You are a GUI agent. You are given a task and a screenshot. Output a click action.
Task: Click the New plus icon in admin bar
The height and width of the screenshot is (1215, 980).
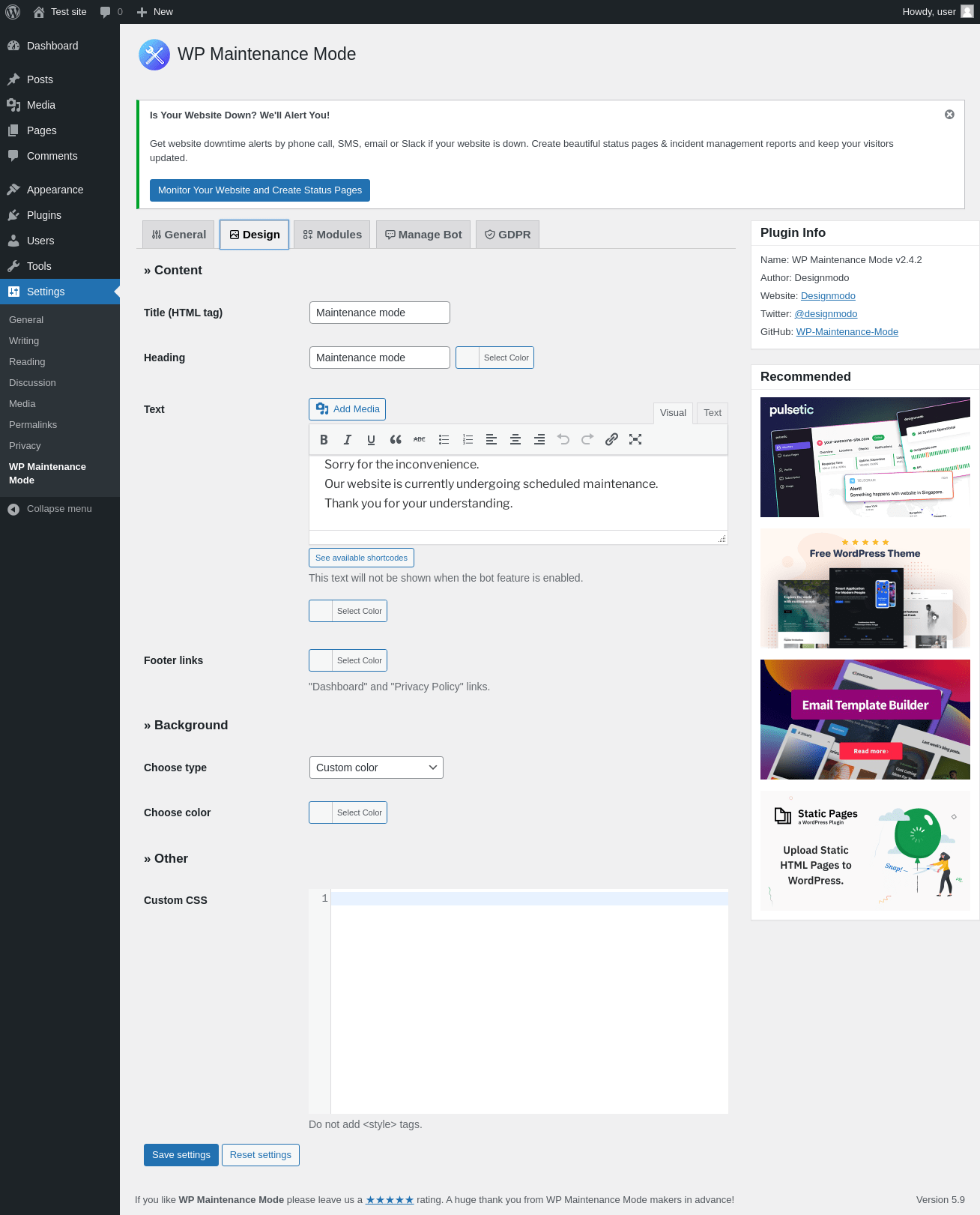142,12
